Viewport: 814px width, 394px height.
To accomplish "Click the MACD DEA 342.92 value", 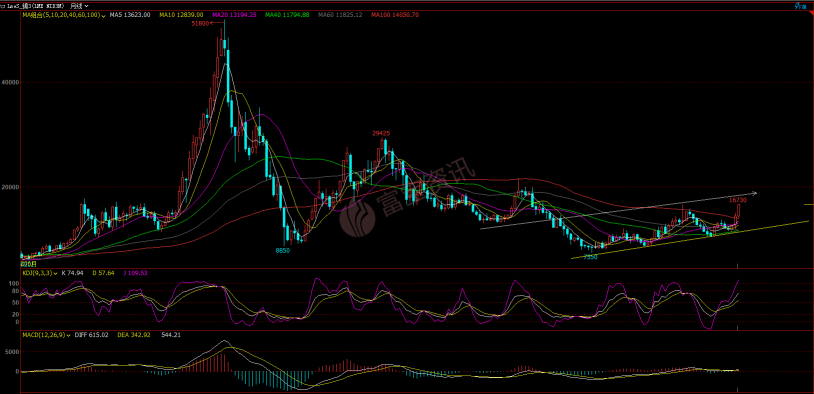I will coord(133,335).
